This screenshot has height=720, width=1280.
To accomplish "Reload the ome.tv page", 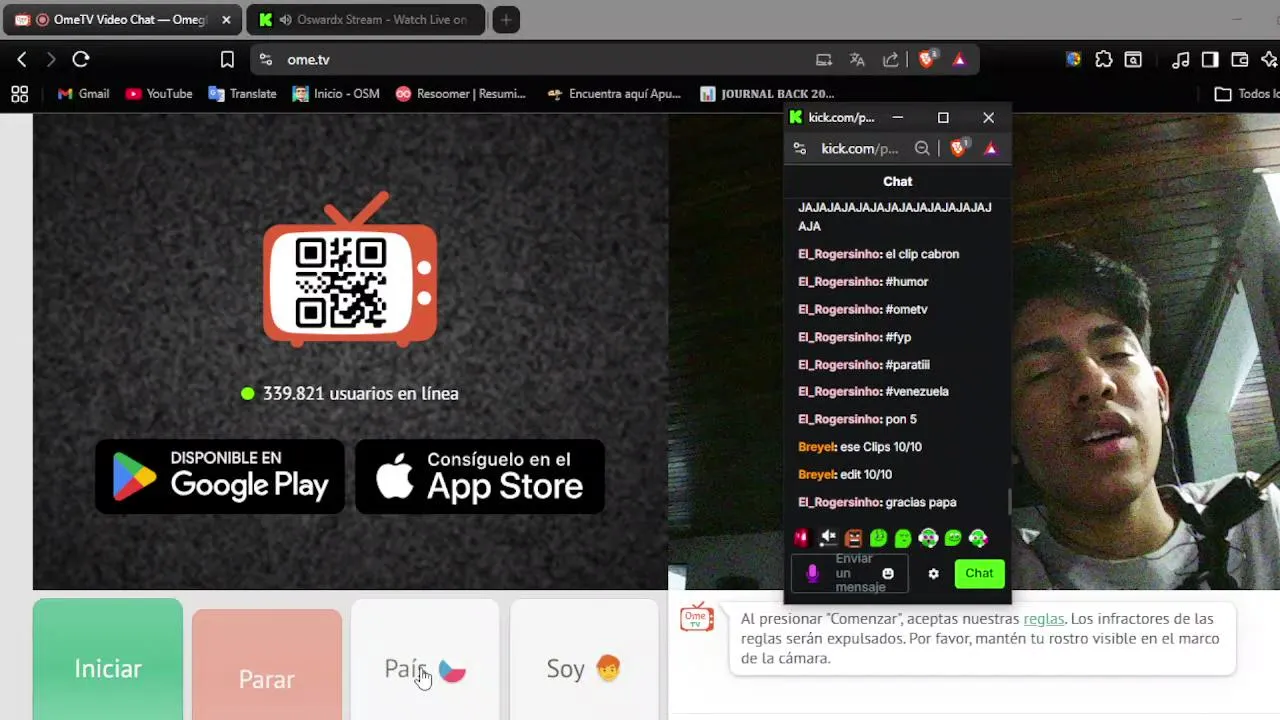I will [81, 60].
